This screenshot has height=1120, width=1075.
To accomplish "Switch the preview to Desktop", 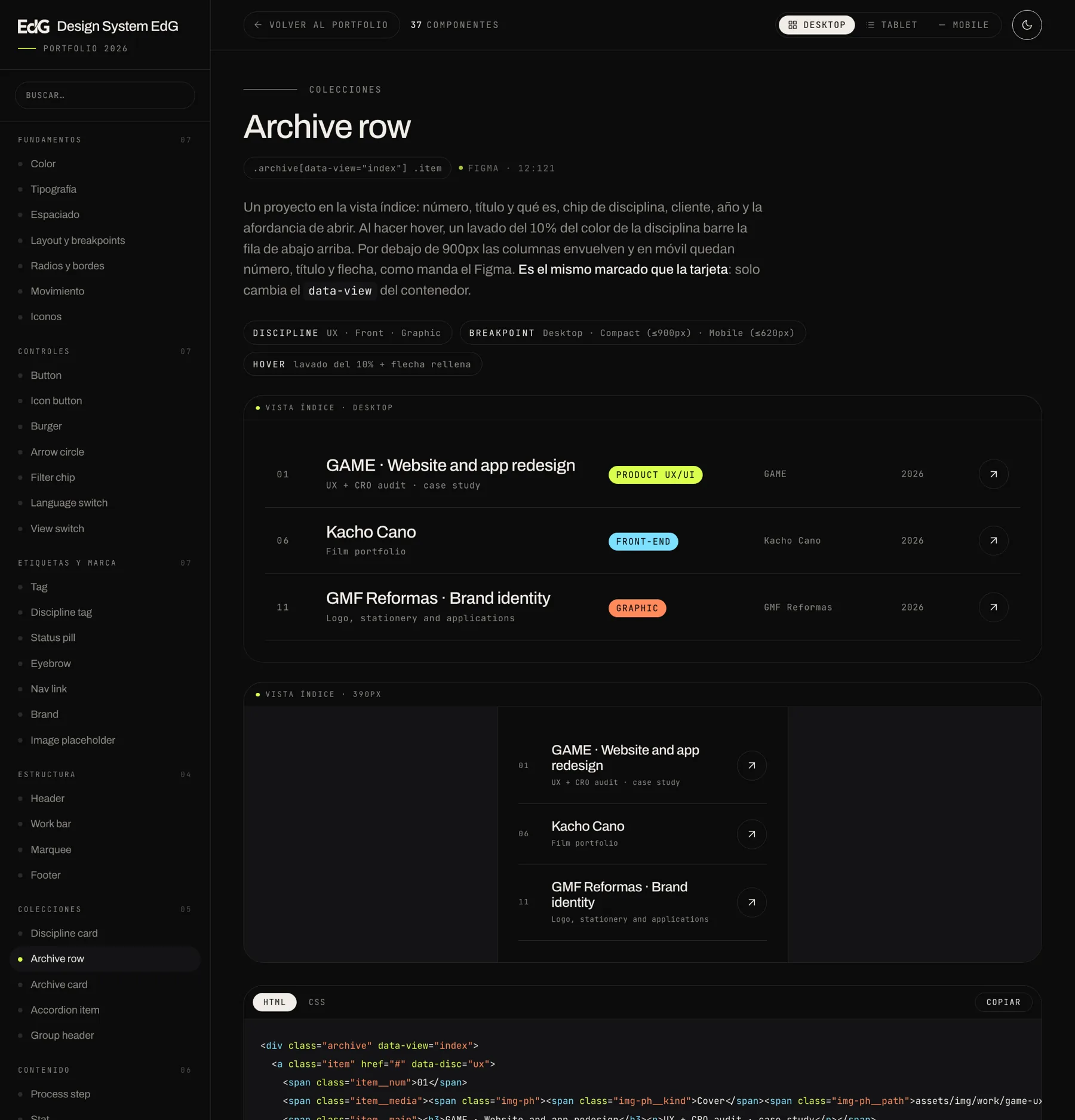I will coord(816,25).
